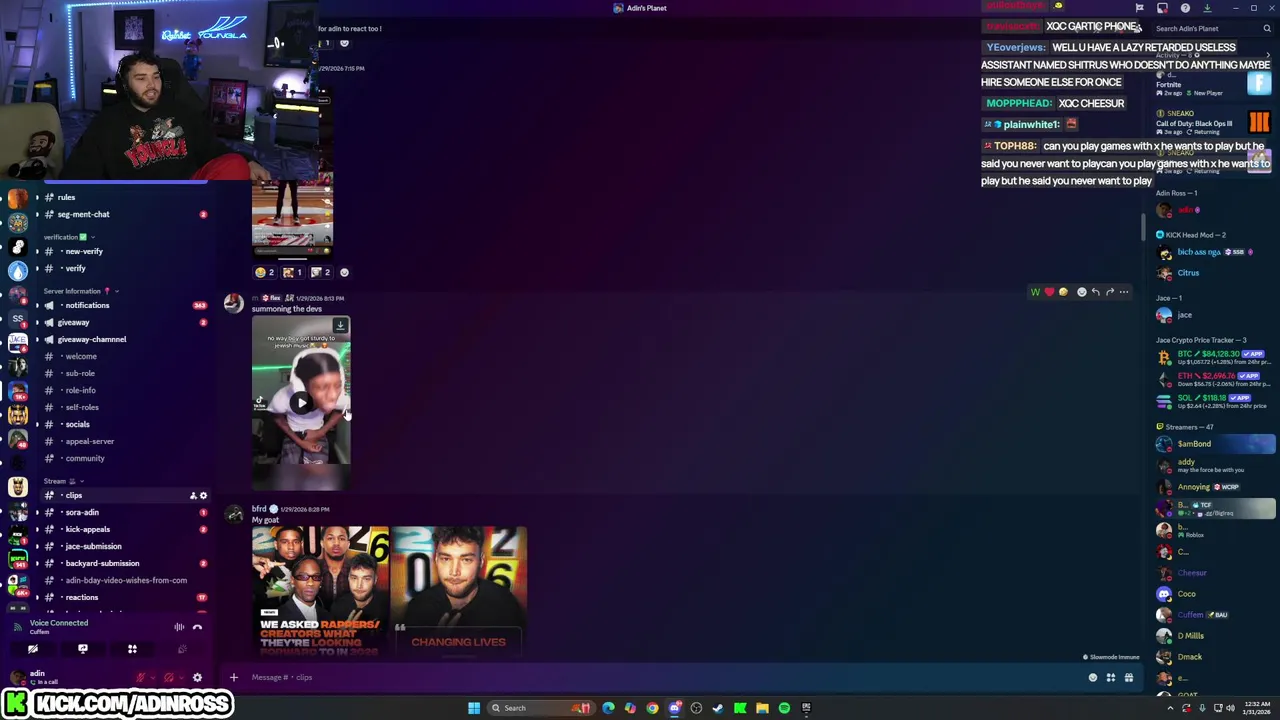Viewport: 1280px width, 720px height.
Task: Open Google Chrome from the taskbar
Action: (x=652, y=708)
